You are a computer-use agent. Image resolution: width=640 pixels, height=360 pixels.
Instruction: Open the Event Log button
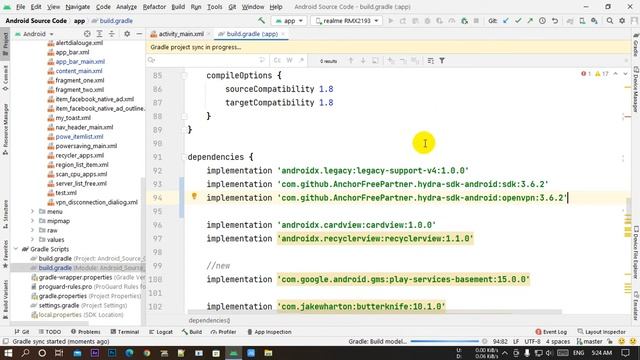click(551, 332)
